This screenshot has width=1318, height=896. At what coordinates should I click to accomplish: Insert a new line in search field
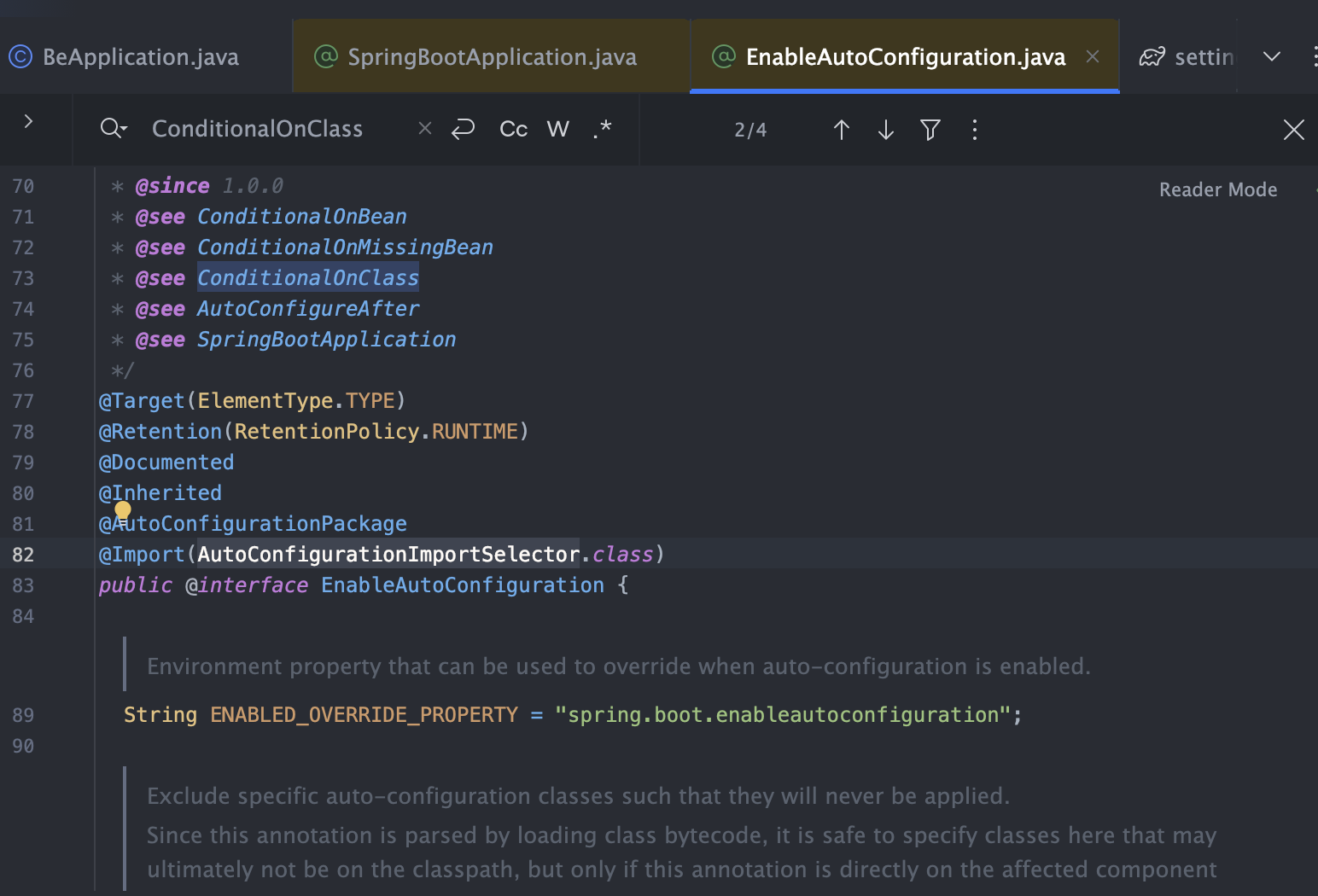[463, 129]
